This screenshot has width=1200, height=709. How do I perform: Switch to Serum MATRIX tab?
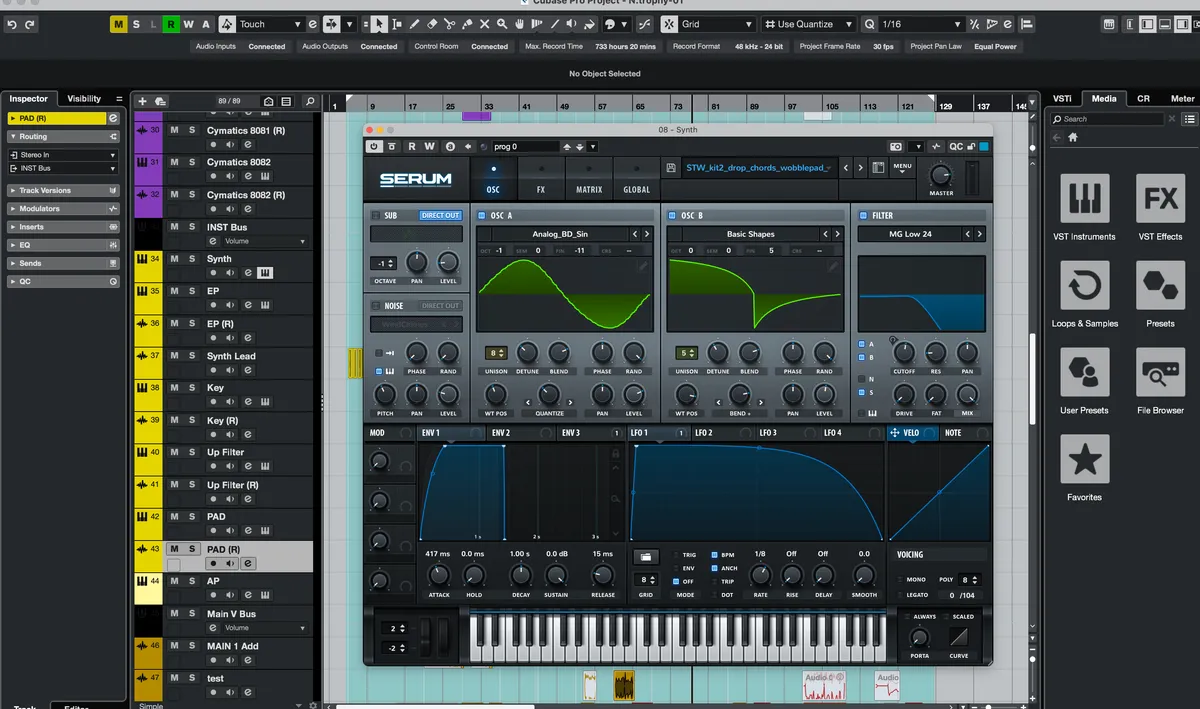pos(589,178)
